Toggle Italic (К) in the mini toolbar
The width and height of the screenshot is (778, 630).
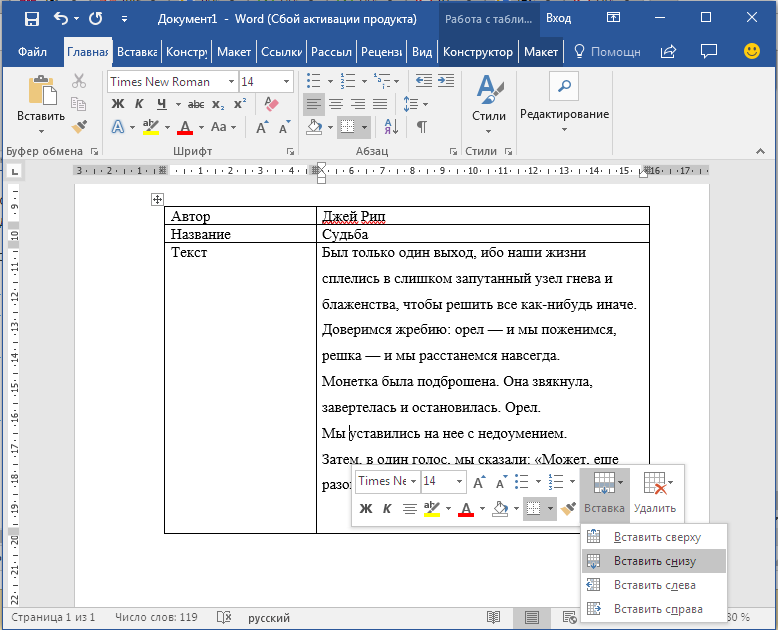(387, 508)
